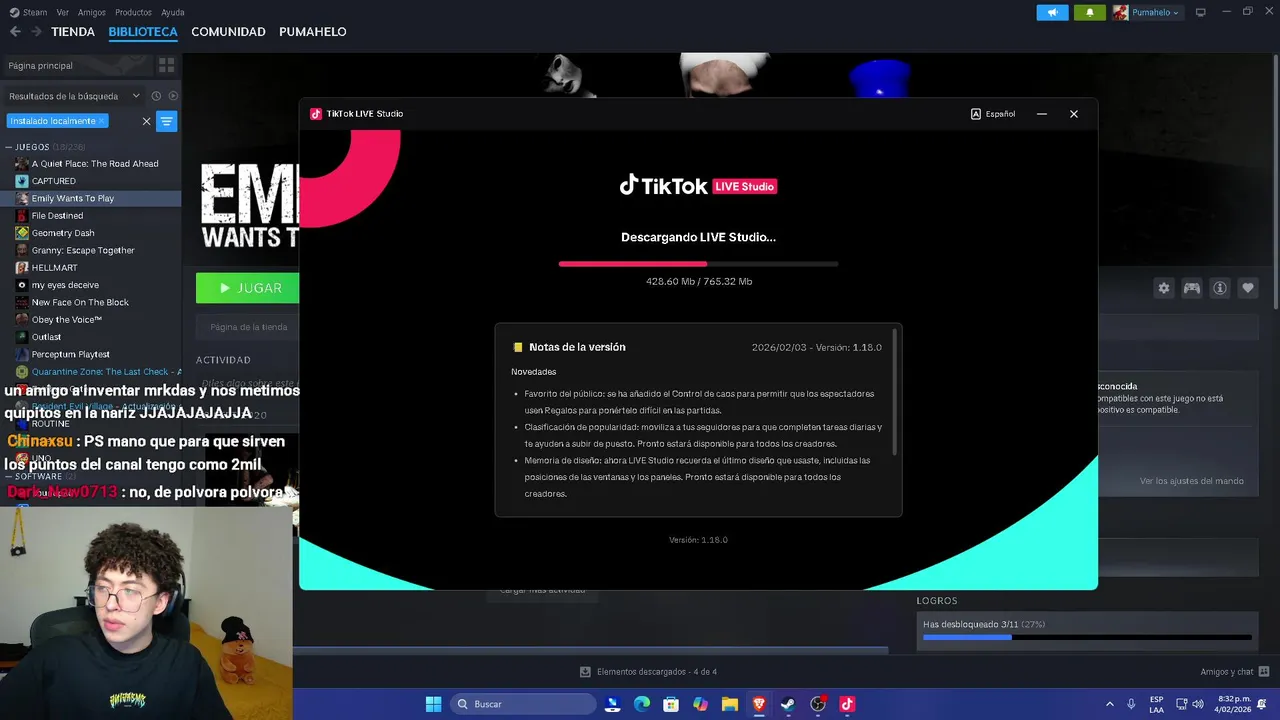Remove the Instalado localmente filter tag
Screen dimensions: 1280x720
[102, 121]
